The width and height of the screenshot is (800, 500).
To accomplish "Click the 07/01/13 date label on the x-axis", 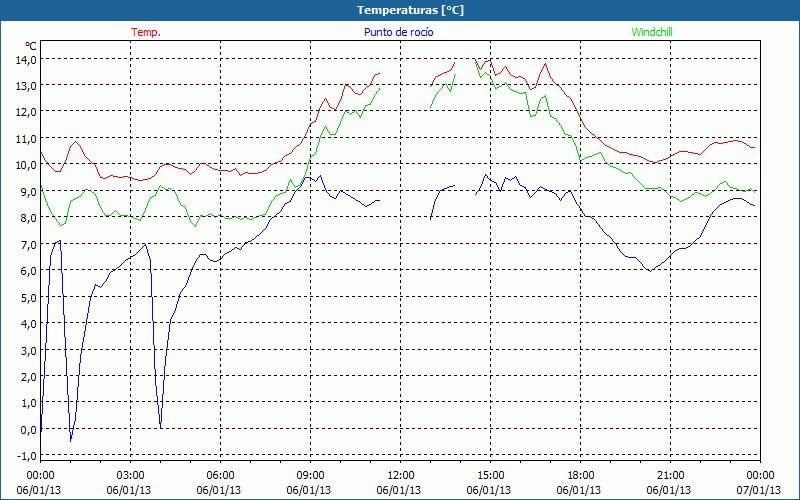I will click(x=758, y=490).
